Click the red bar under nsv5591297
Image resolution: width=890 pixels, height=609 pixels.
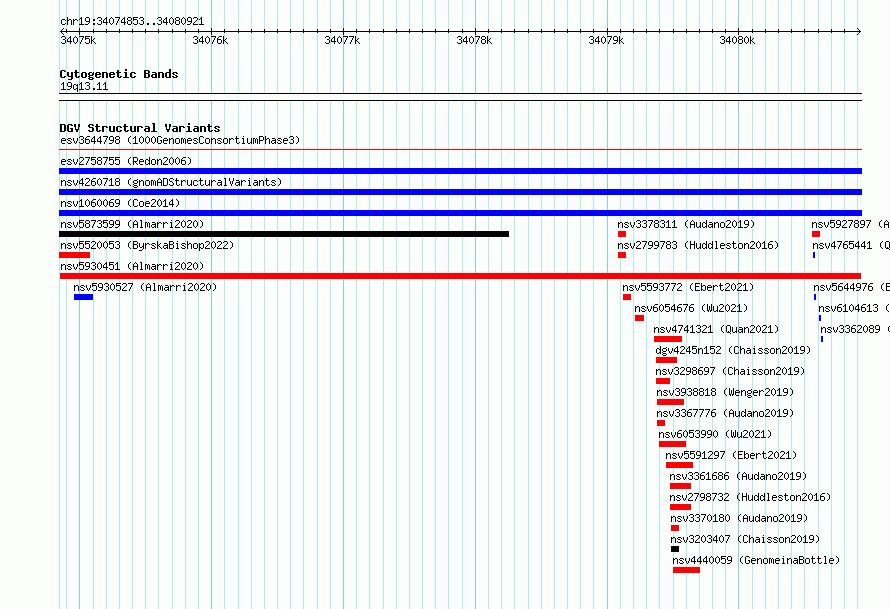tap(679, 465)
